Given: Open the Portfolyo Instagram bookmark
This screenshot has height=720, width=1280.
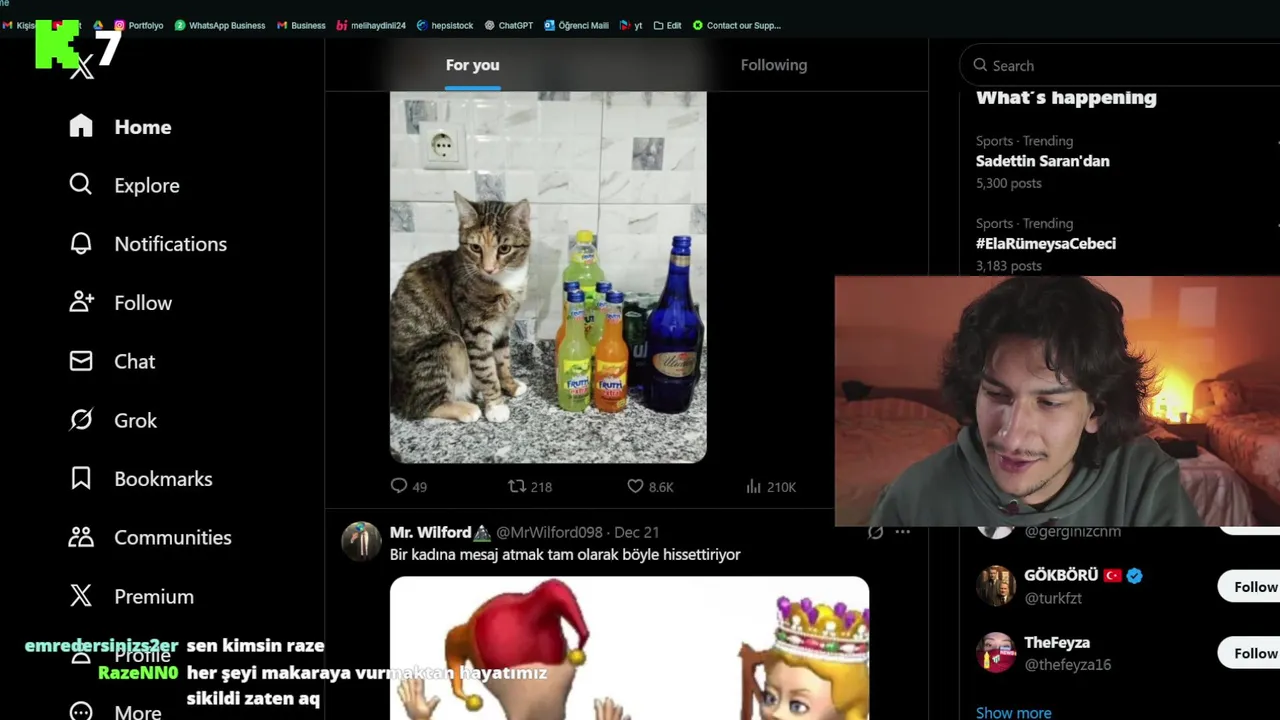Looking at the screenshot, I should pos(138,25).
